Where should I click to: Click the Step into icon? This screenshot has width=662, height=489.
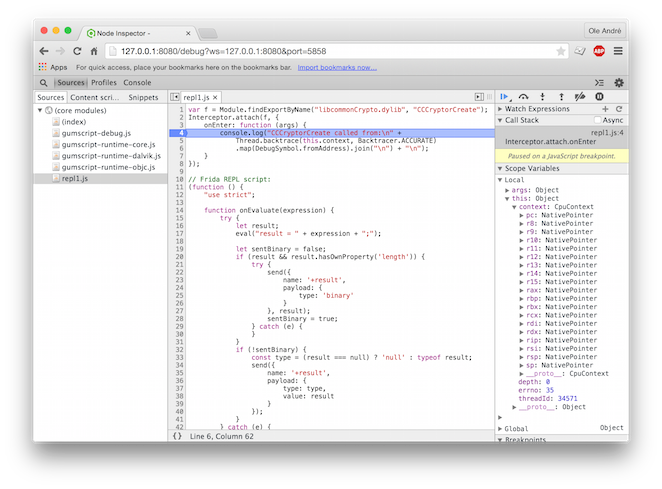(542, 97)
